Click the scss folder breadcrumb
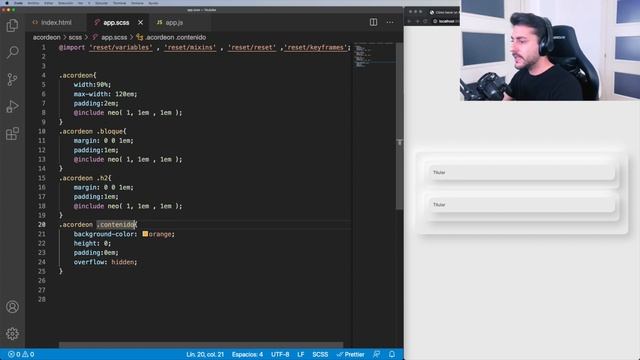The width and height of the screenshot is (640, 360). tap(75, 37)
